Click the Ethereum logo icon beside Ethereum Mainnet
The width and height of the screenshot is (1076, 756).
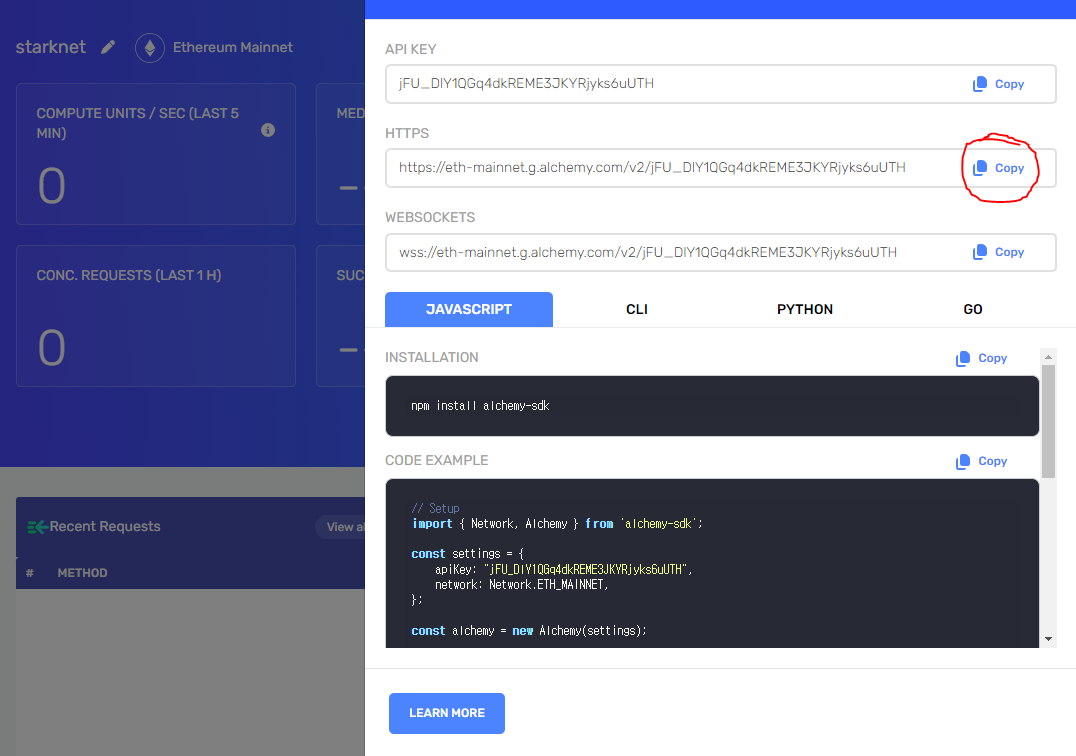[x=150, y=47]
